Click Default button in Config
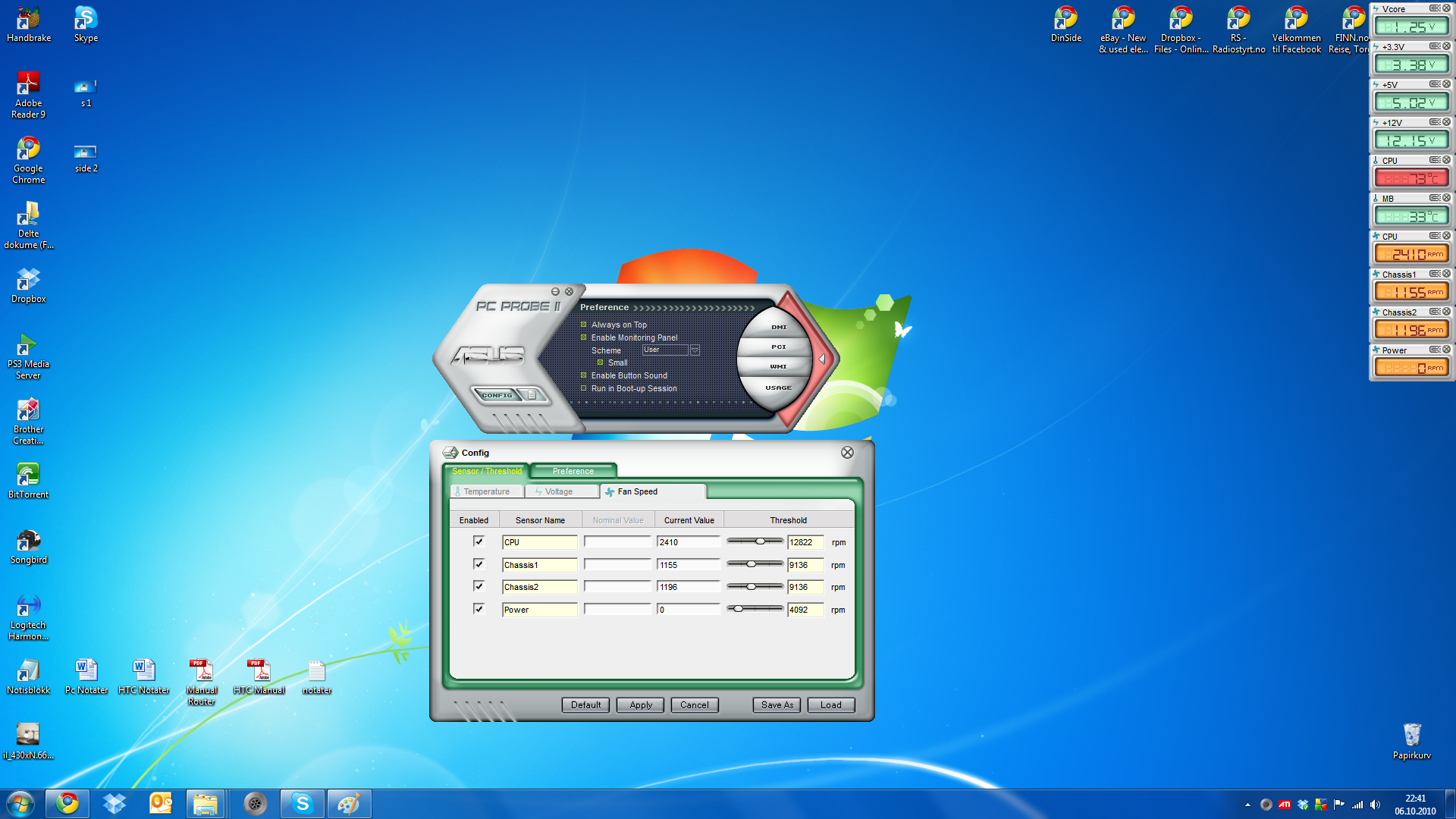1456x819 pixels. pyautogui.click(x=585, y=705)
